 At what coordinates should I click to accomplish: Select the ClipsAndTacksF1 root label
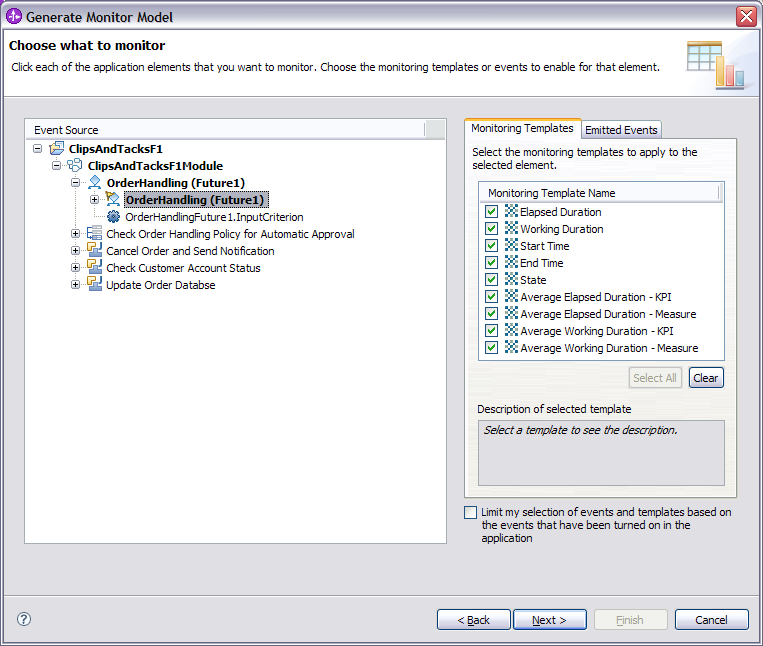tap(116, 149)
